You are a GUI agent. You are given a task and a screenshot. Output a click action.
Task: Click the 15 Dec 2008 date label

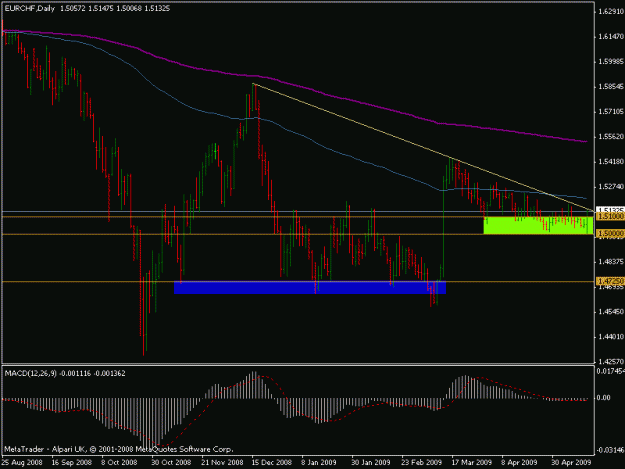tap(271, 463)
